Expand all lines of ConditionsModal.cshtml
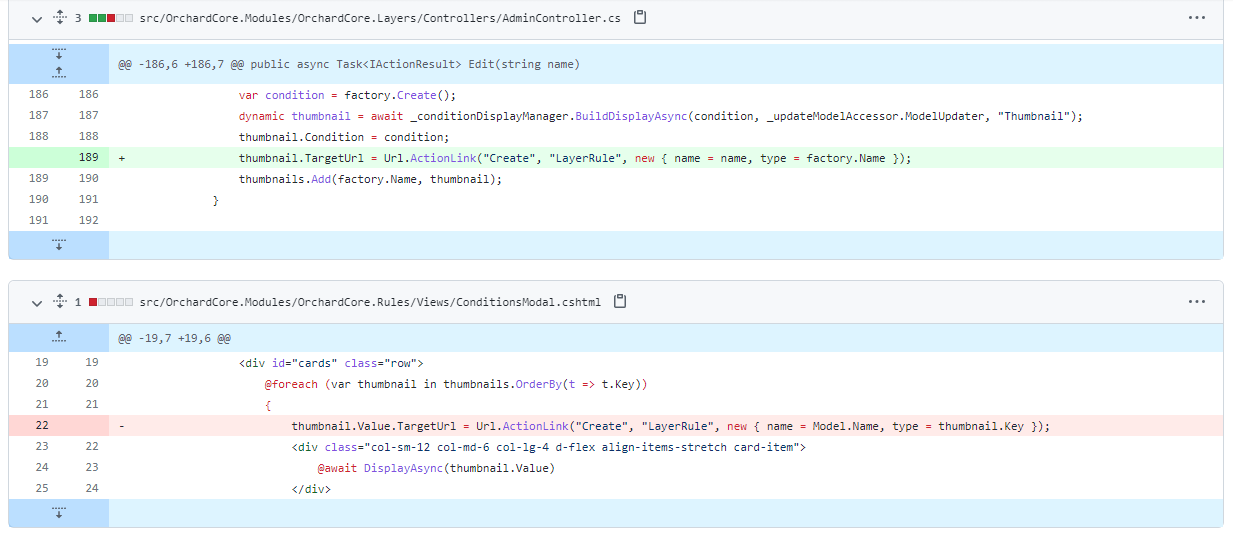The image size is (1233, 538). click(x=59, y=301)
